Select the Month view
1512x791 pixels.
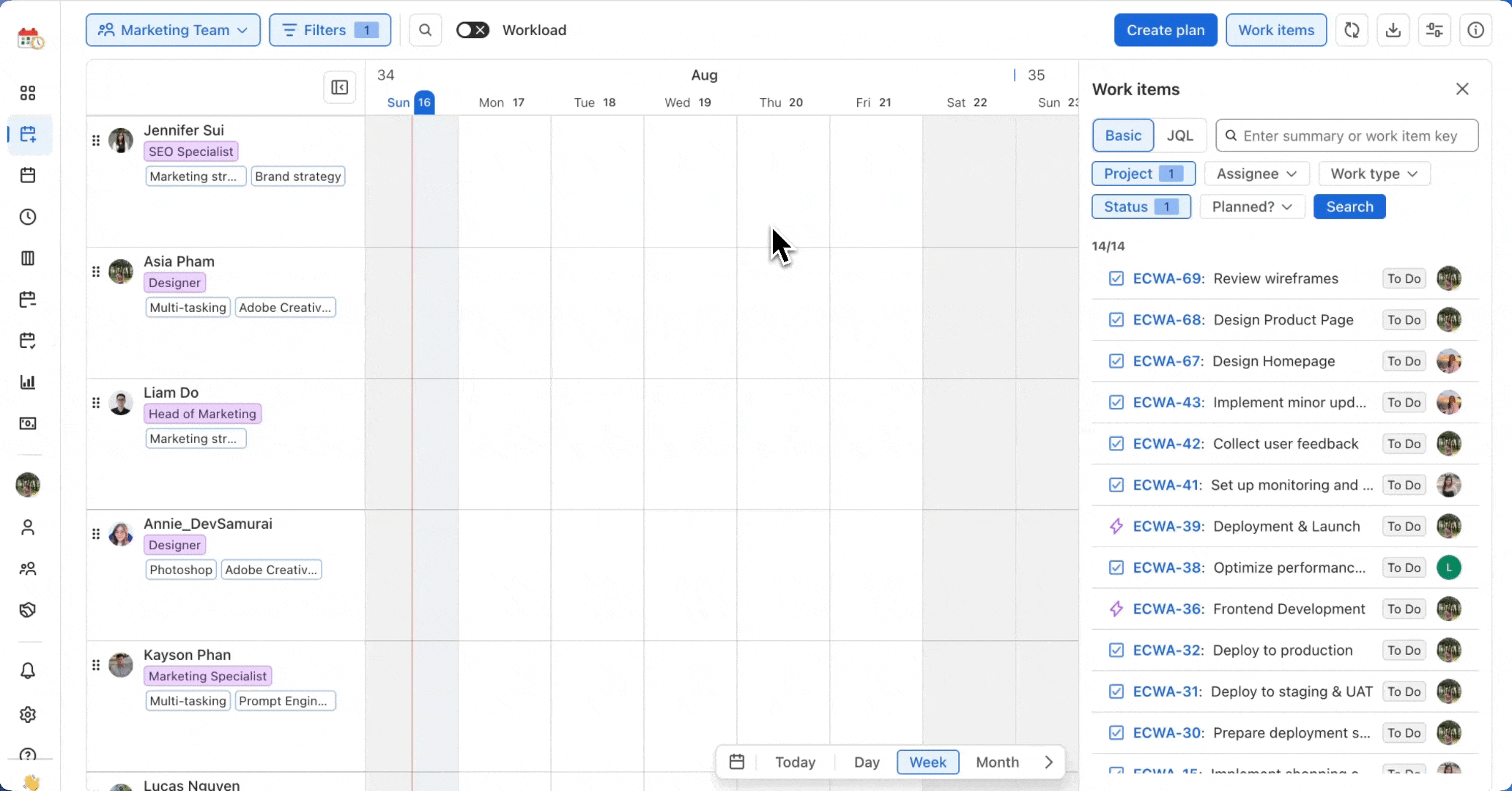click(997, 762)
